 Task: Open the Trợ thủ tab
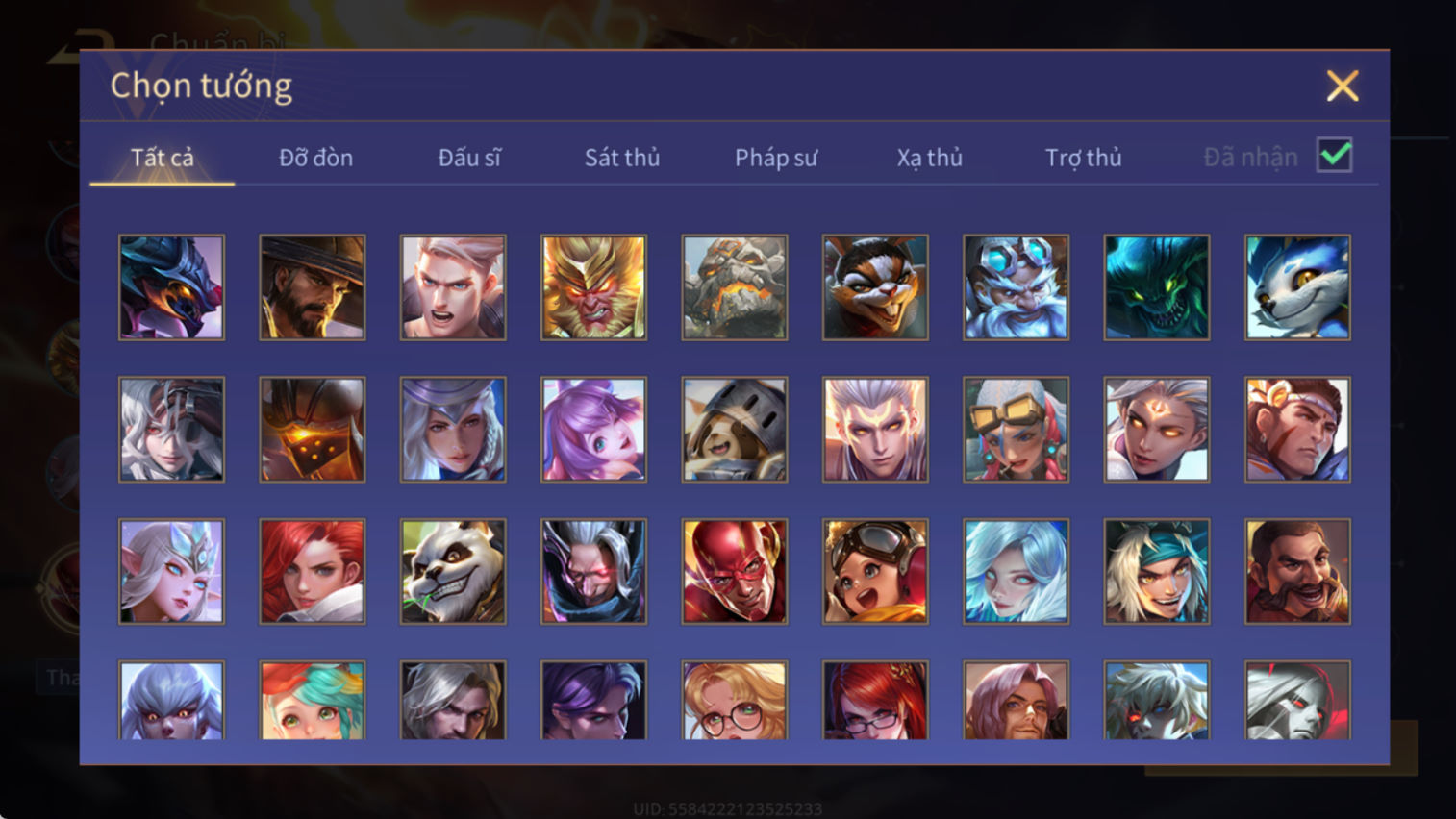(x=1083, y=158)
